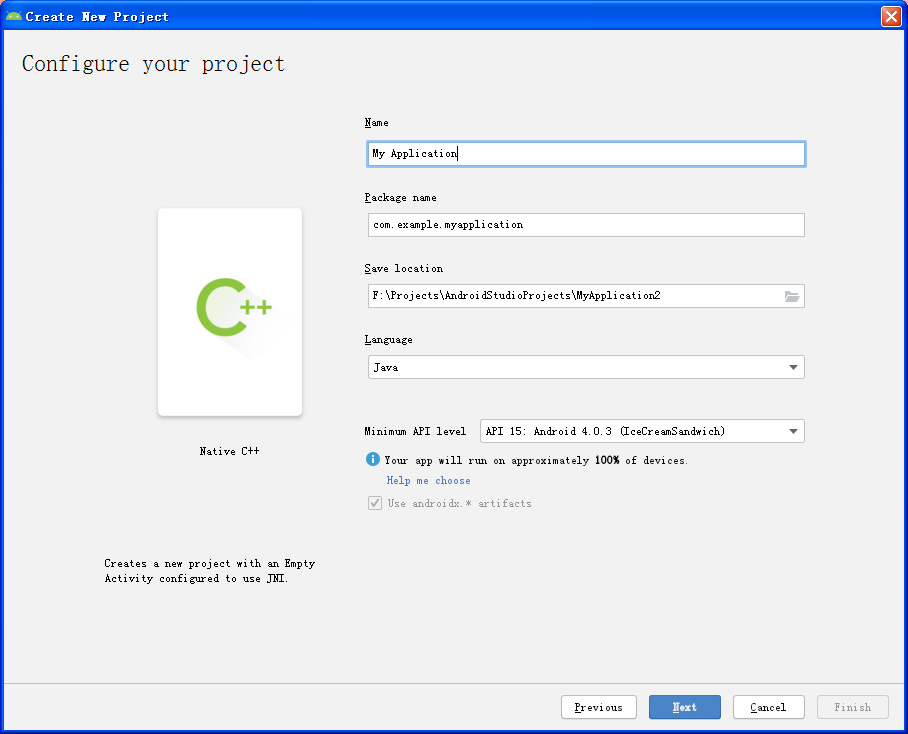Click the Native C++ template thumbnail

tap(230, 312)
